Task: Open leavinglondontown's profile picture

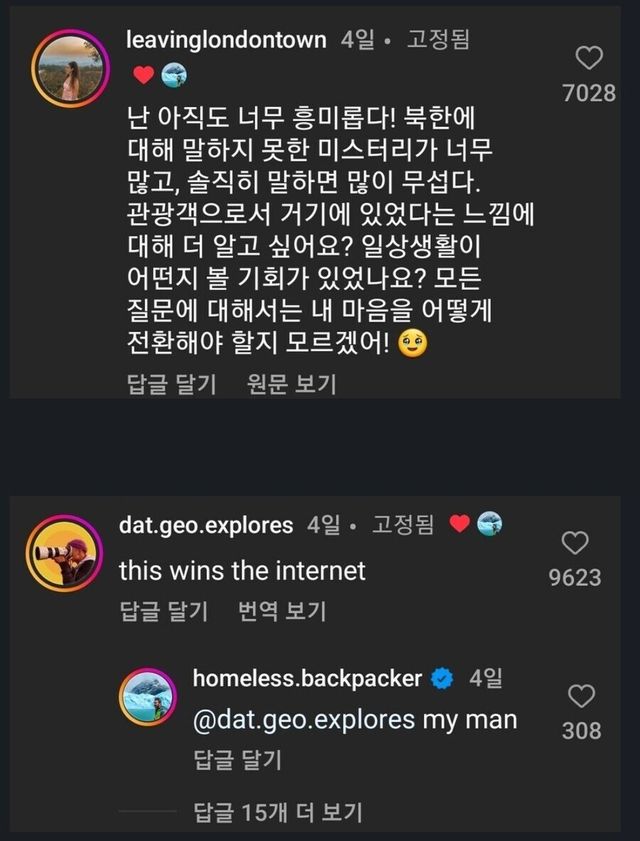Action: click(69, 67)
